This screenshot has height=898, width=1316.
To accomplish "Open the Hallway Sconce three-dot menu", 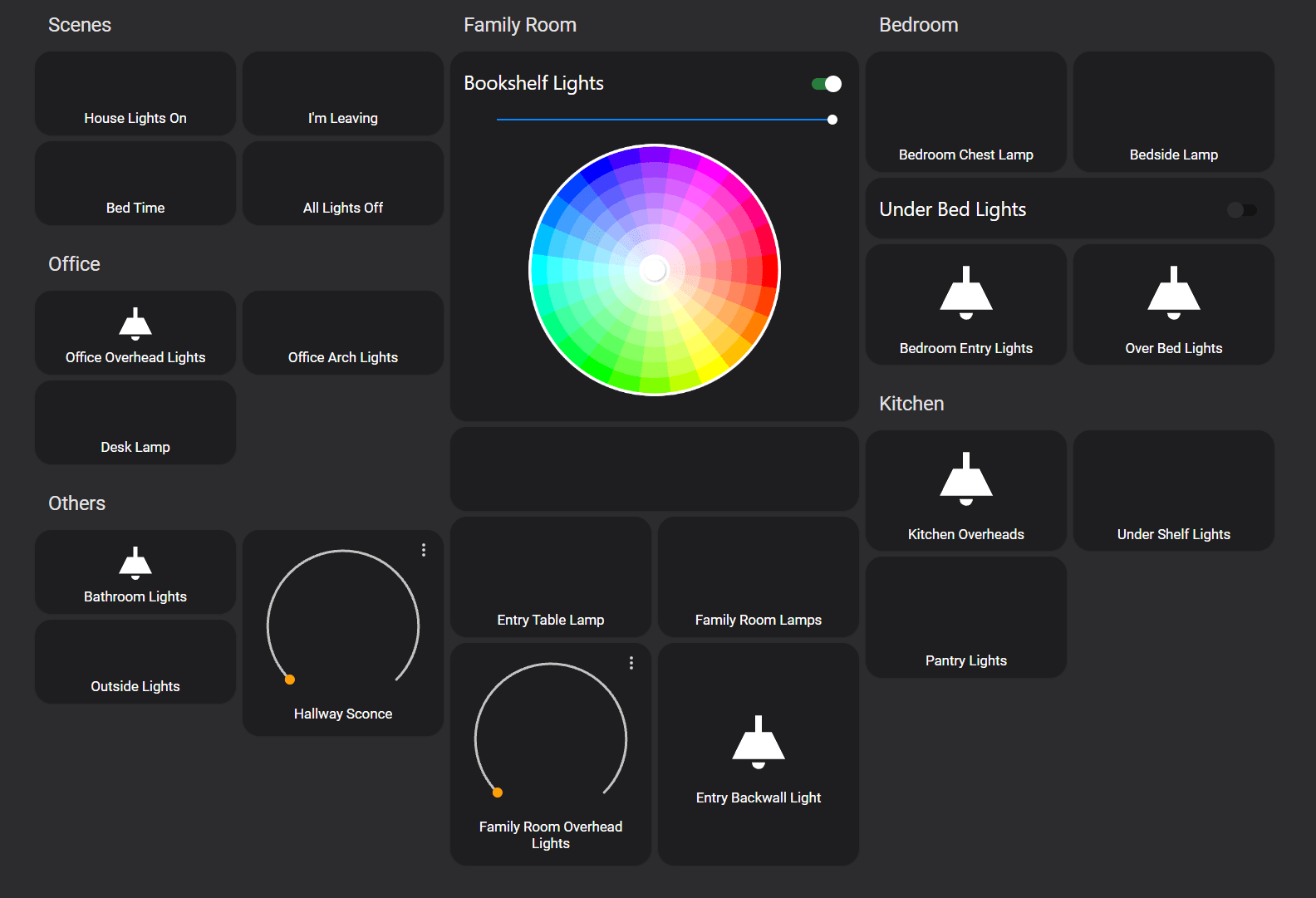I will (424, 550).
